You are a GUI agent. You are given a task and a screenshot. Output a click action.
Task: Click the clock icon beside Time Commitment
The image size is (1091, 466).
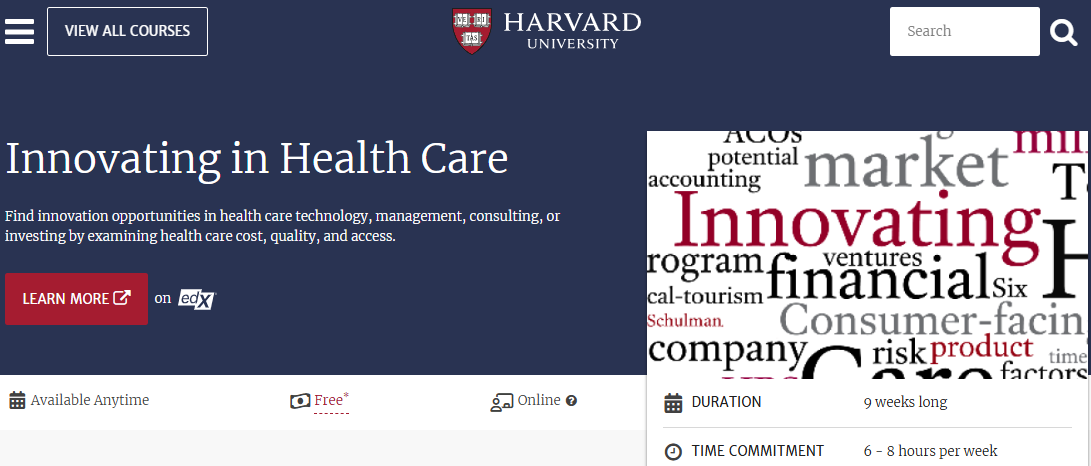pos(673,452)
